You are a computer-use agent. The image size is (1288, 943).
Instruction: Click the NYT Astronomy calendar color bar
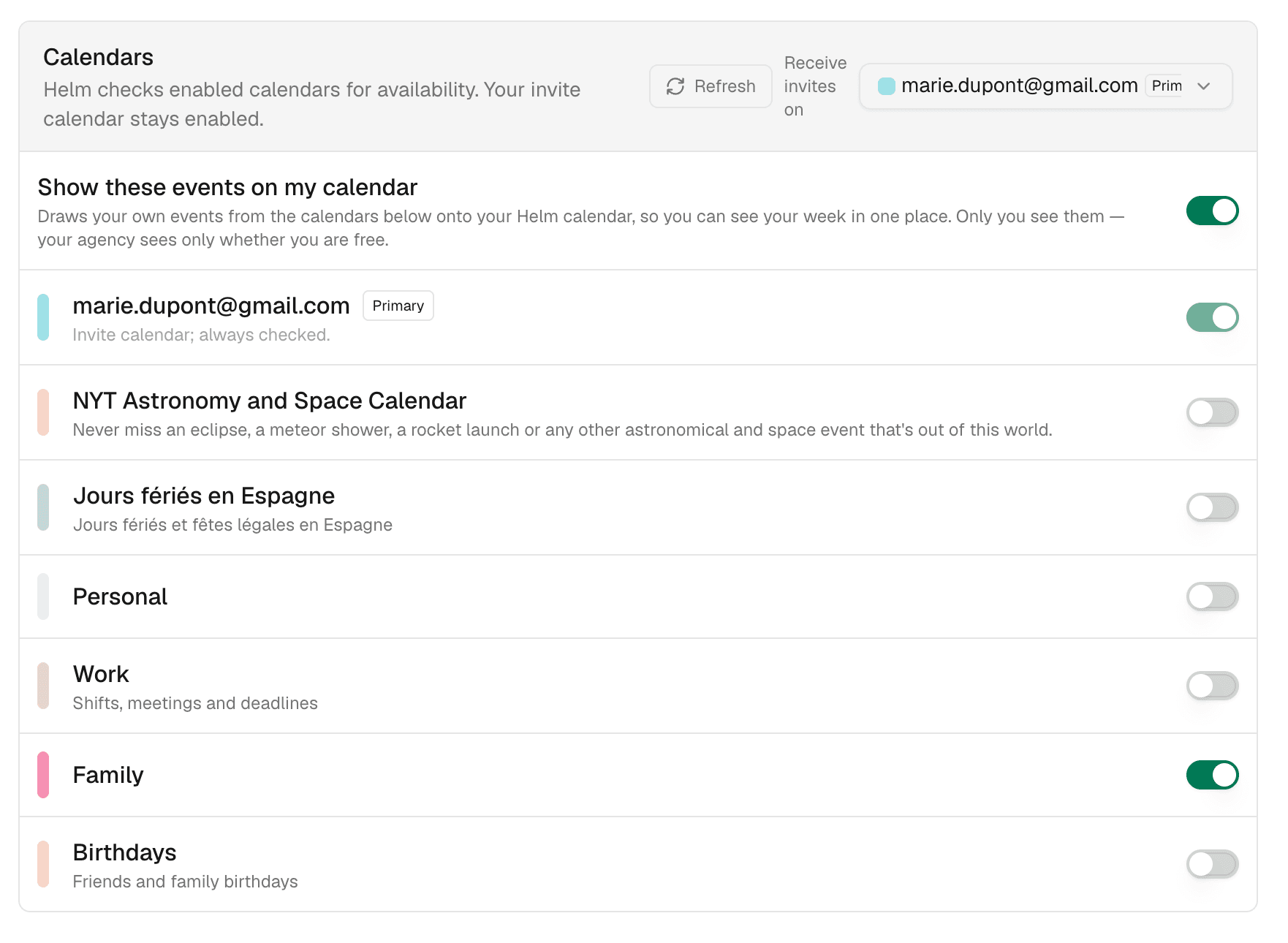coord(43,412)
